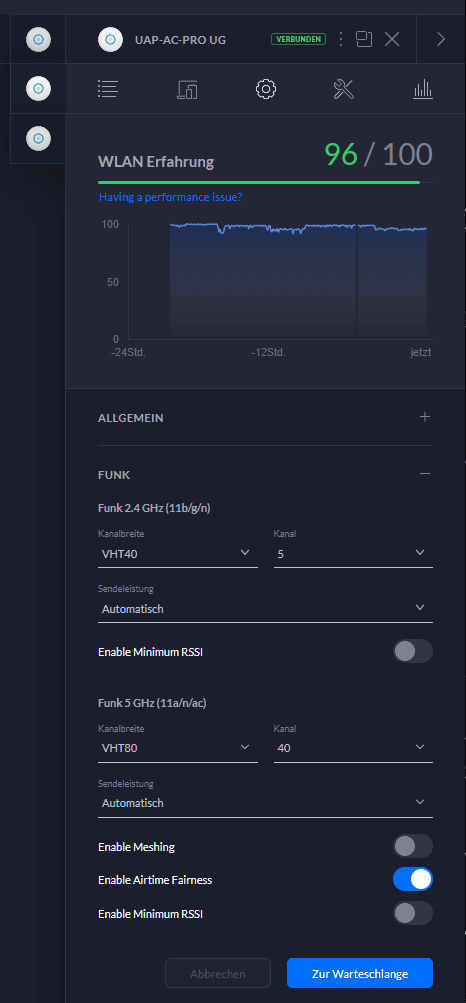
Task: Expand the ALLGEMEIN section
Action: pyautogui.click(x=425, y=417)
